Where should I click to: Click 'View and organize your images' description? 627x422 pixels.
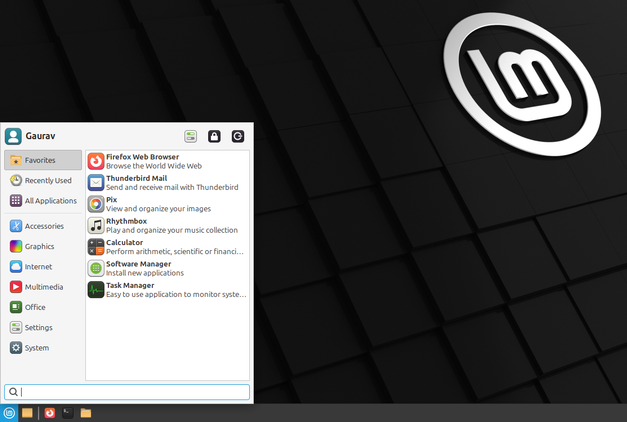(158, 209)
